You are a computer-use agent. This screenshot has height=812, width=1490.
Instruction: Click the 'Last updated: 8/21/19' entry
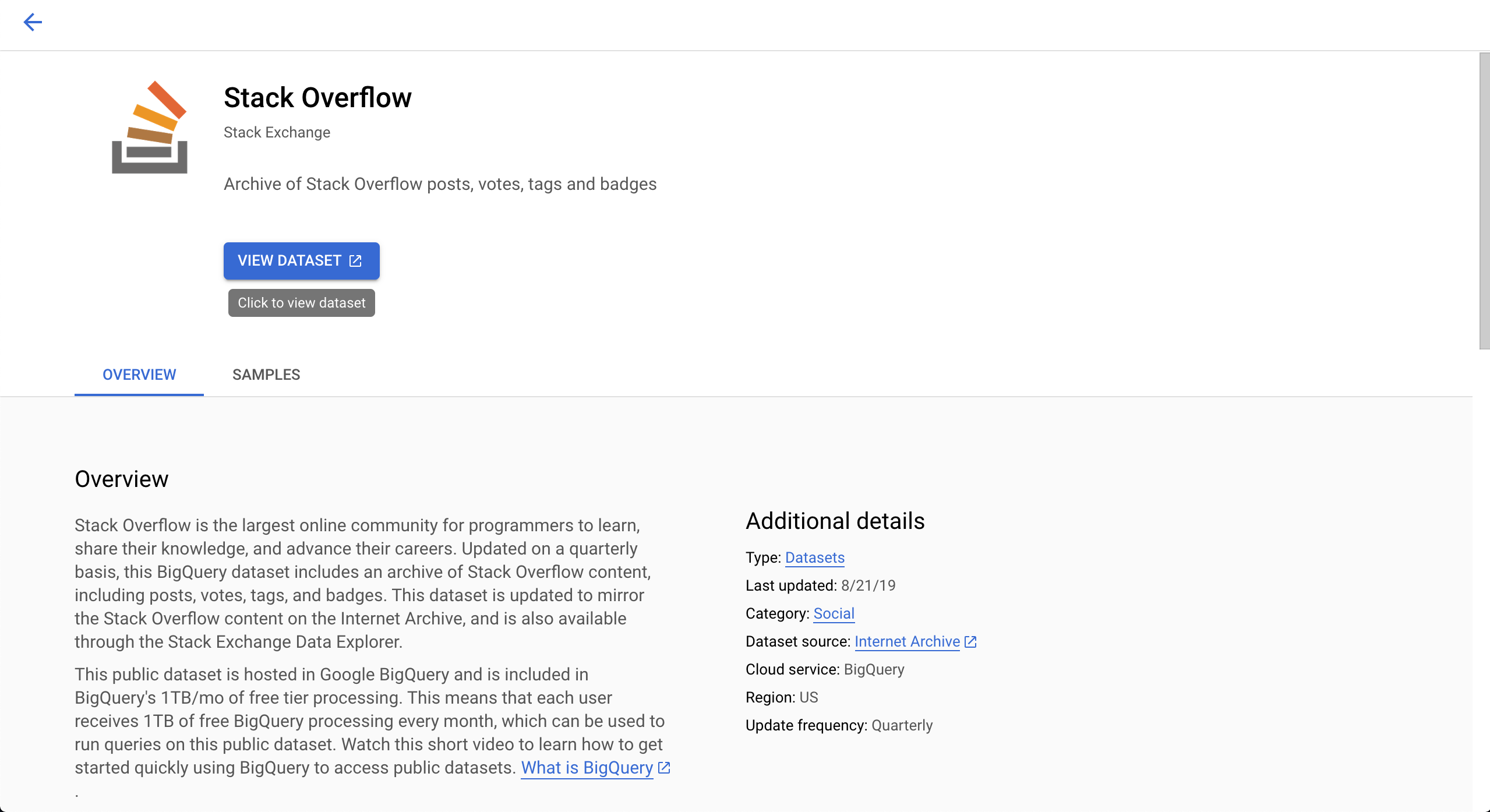point(820,585)
